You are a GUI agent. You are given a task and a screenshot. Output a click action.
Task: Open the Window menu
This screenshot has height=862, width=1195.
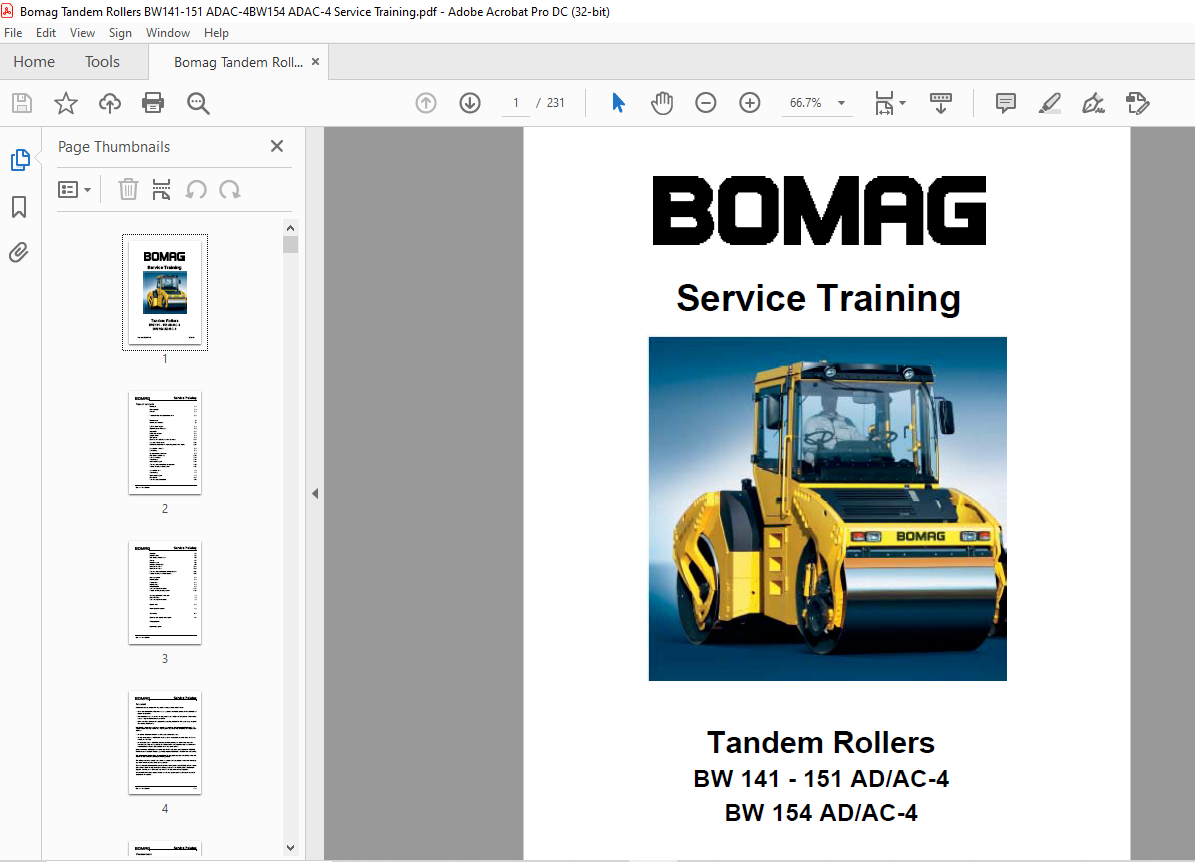coord(168,33)
